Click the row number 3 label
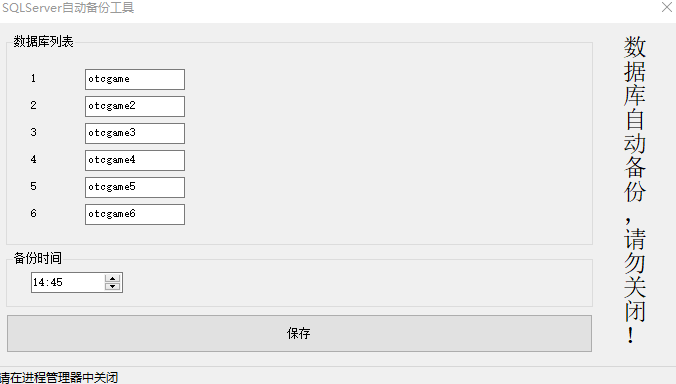 pos(33,132)
